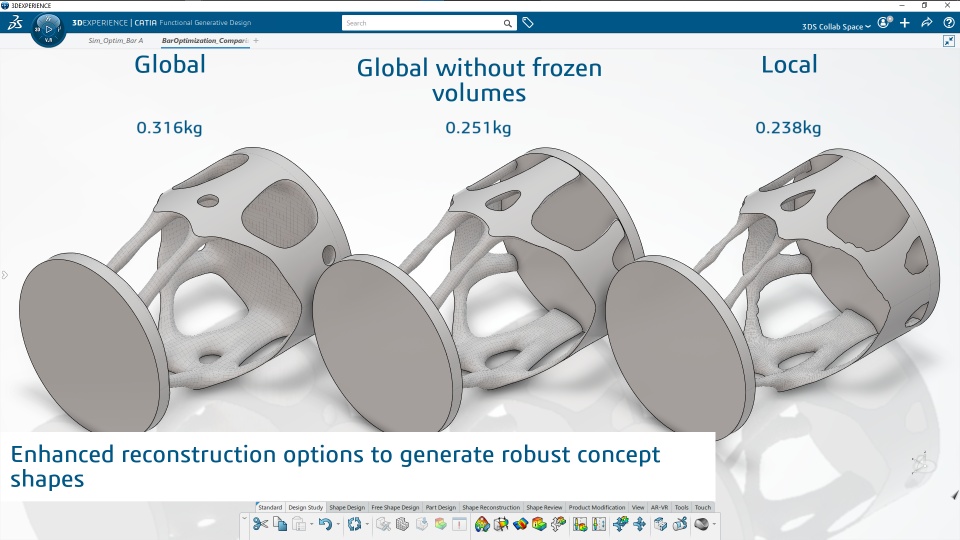Click the gray download-arrow part icon
The width and height of the screenshot is (960, 540).
click(422, 524)
